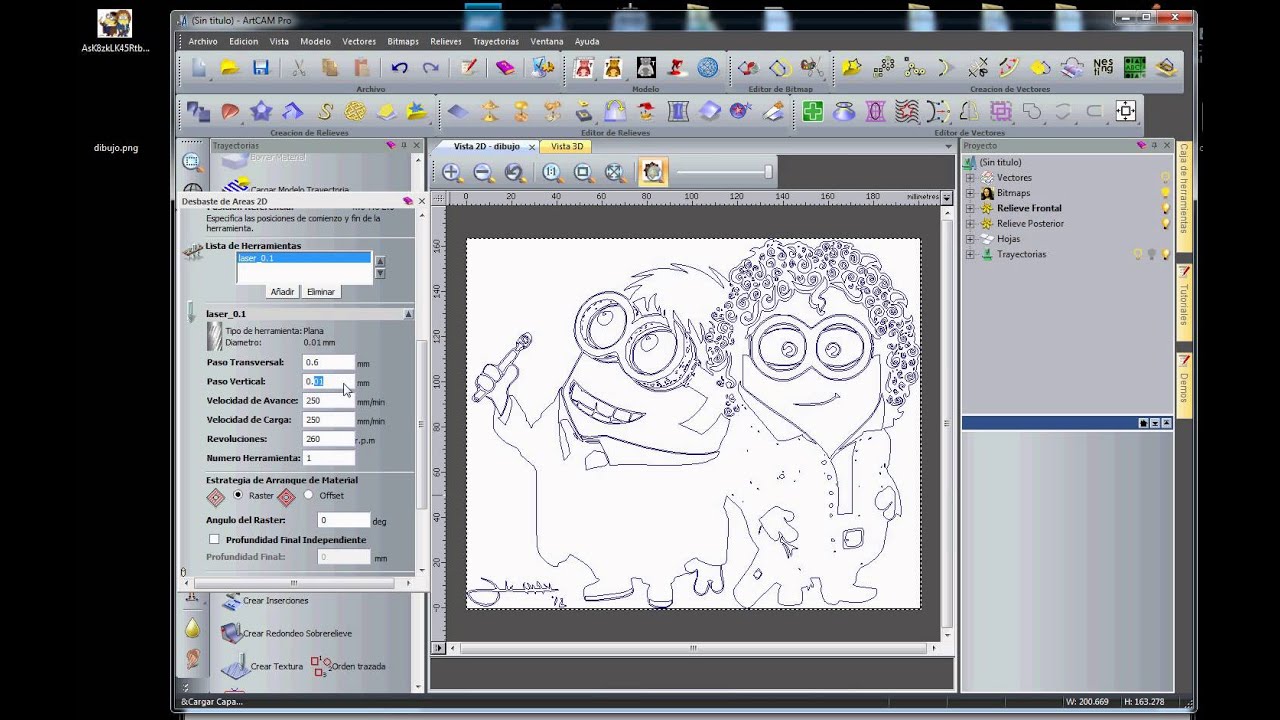Click the 2D view contrast slider handle
The height and width of the screenshot is (720, 1280).
point(768,172)
